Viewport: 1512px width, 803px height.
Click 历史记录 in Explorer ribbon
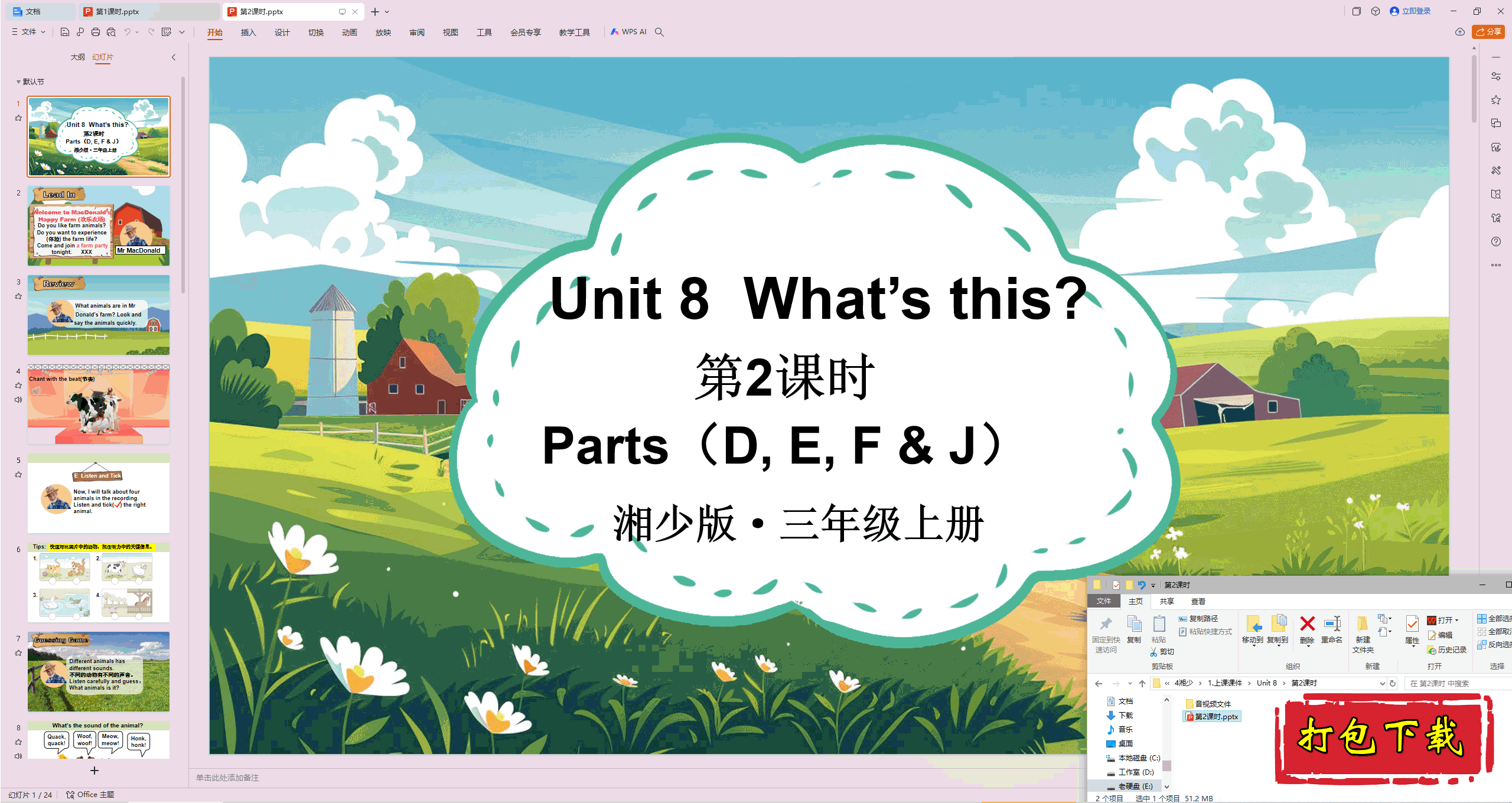point(1446,649)
